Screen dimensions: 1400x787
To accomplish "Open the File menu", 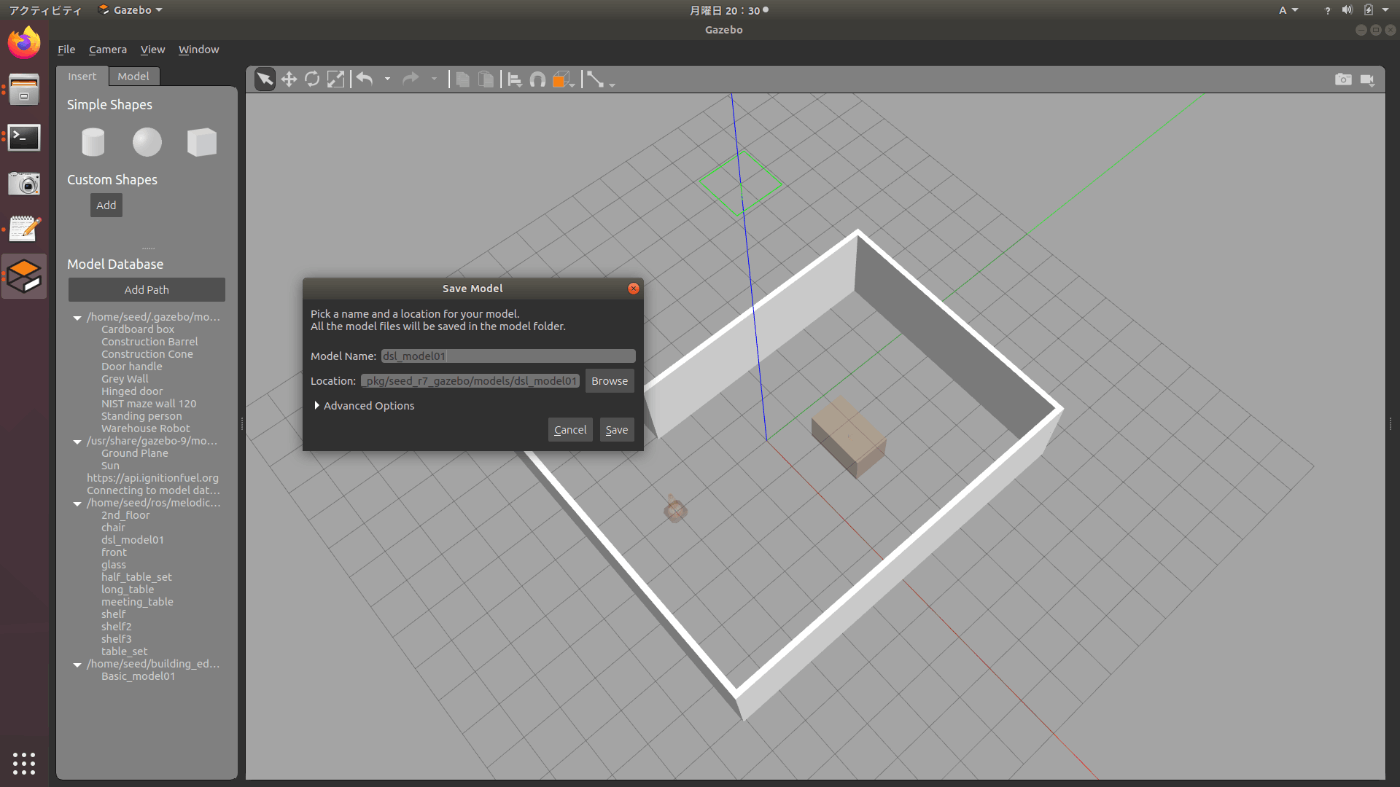I will coord(66,49).
